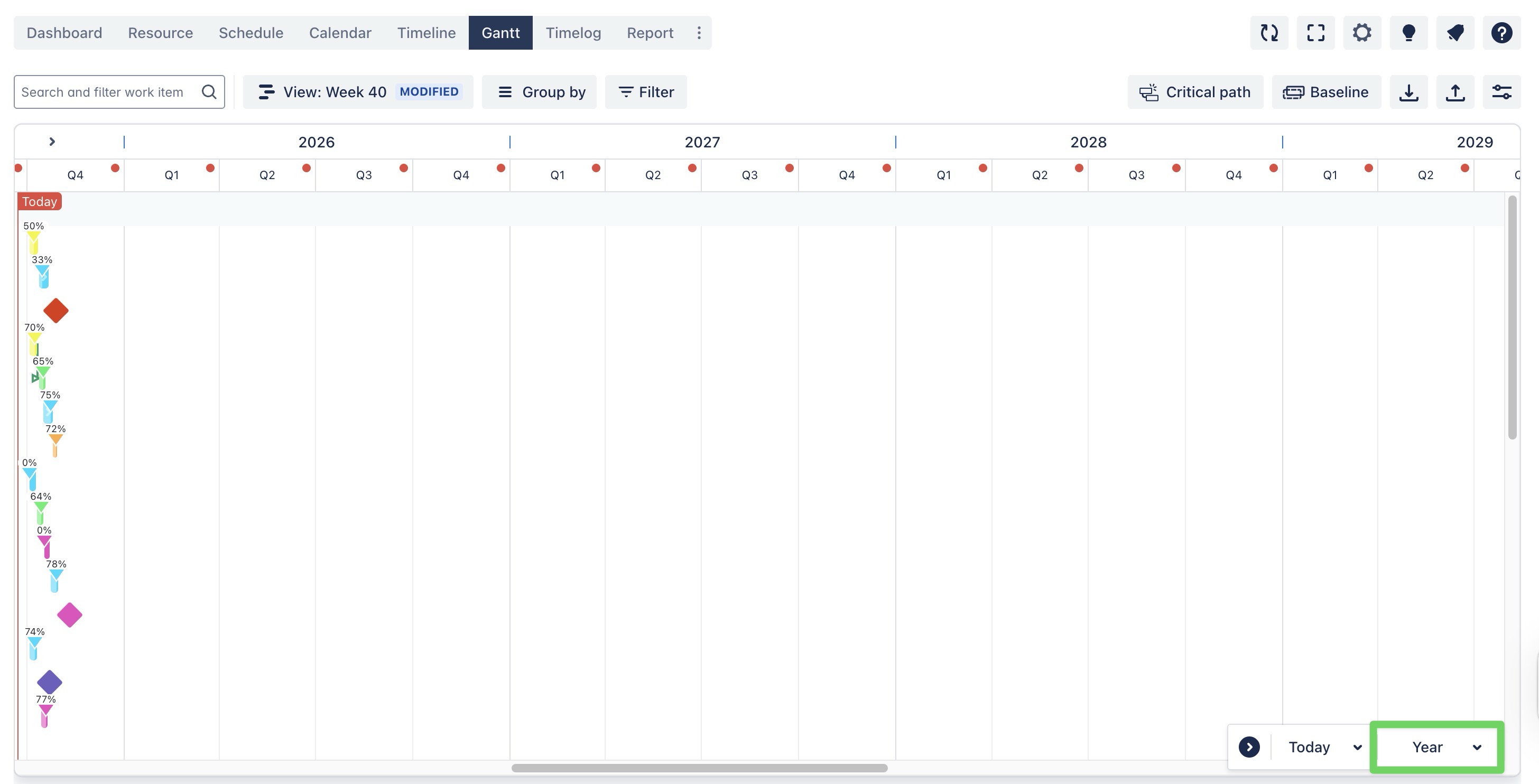Open the announcements megaphone icon
Image resolution: width=1539 pixels, height=784 pixels.
[x=1455, y=33]
